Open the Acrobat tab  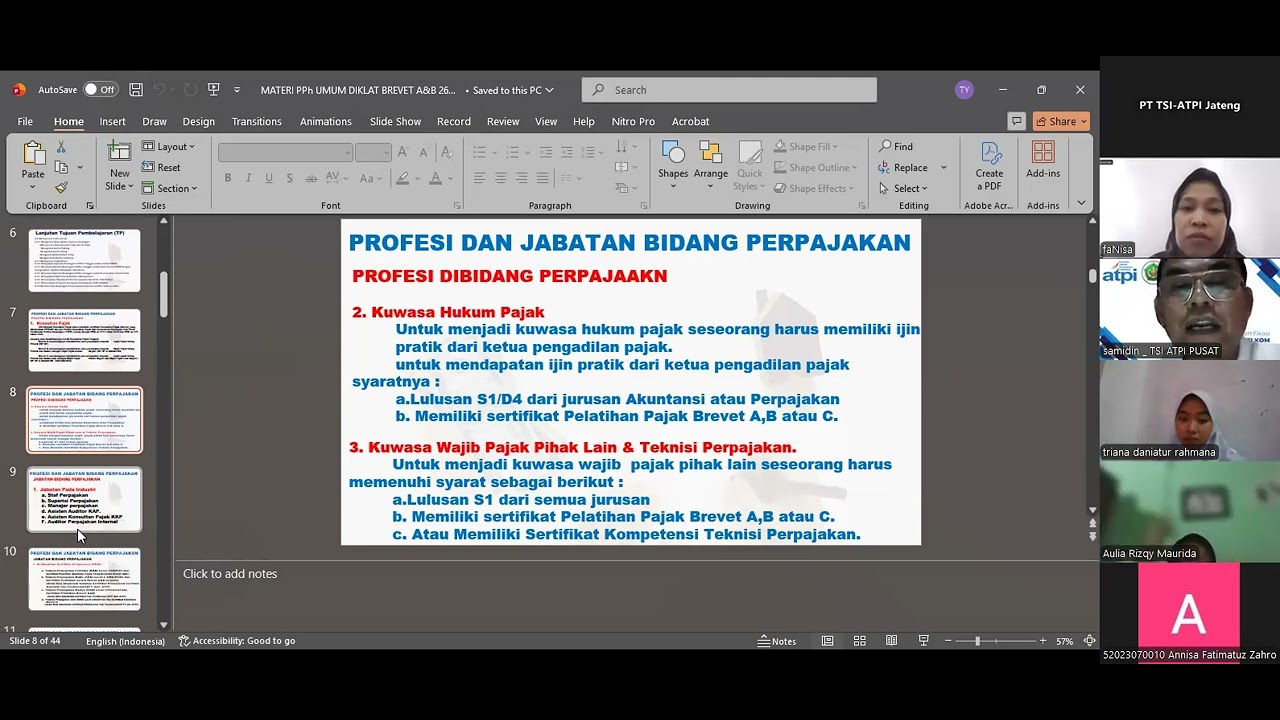click(690, 121)
